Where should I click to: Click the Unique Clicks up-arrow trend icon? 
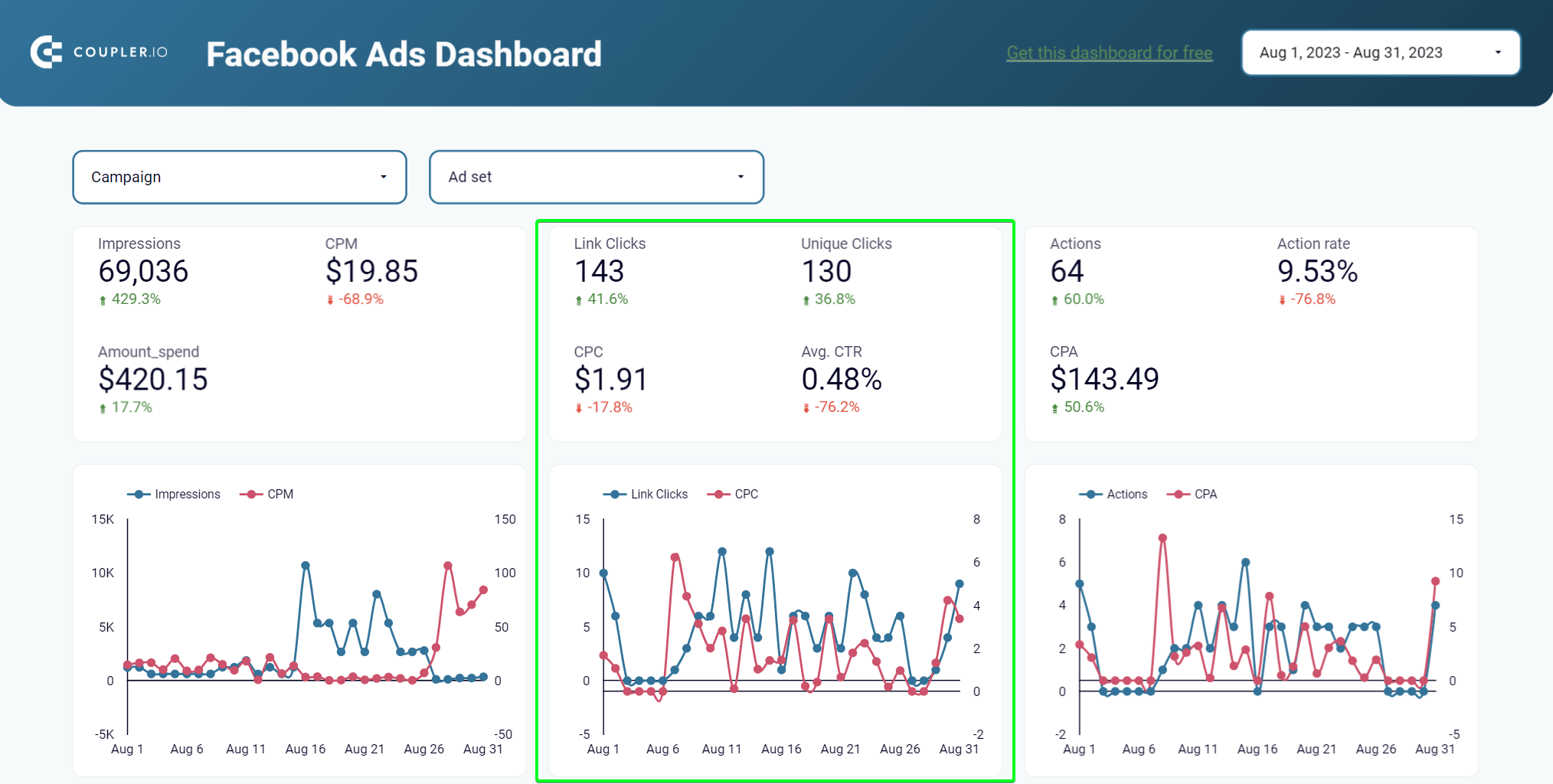coord(806,300)
